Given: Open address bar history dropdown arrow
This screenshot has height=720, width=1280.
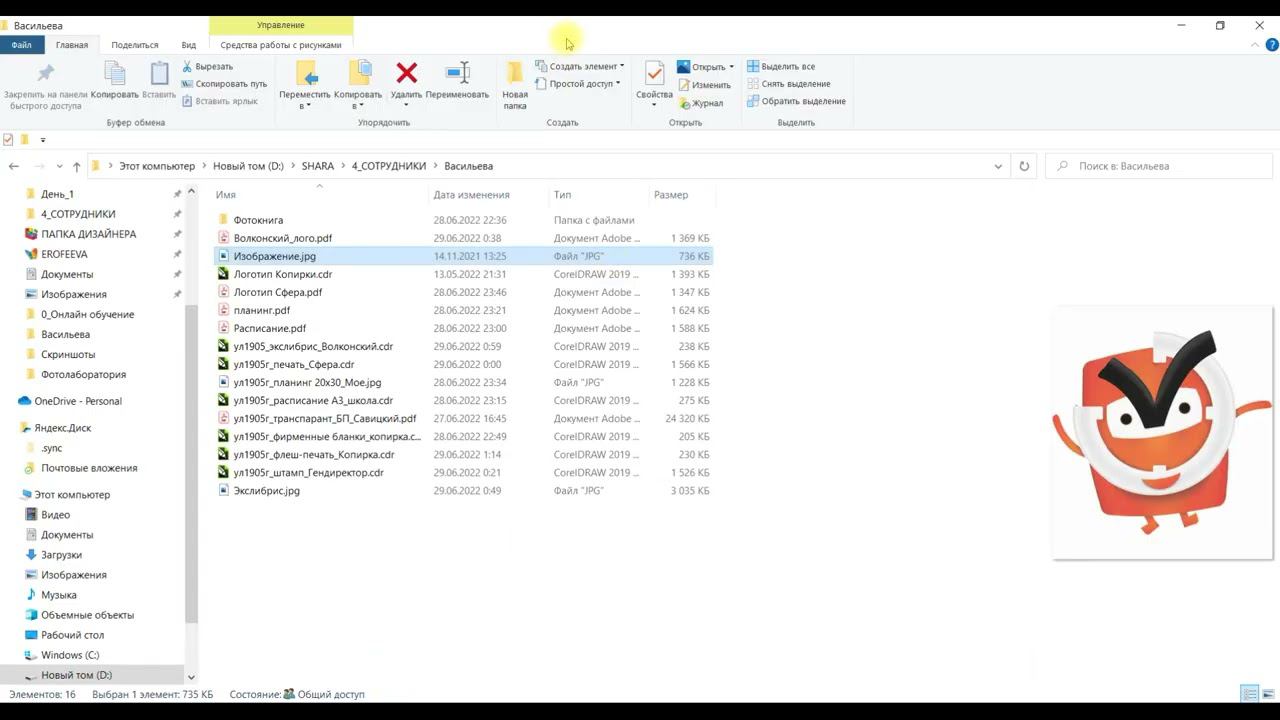Looking at the screenshot, I should click(x=998, y=166).
